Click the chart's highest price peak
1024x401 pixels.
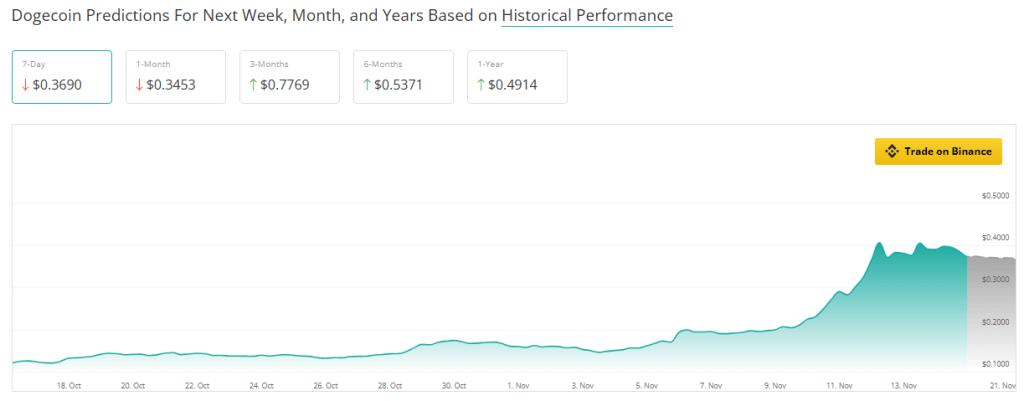coord(880,243)
